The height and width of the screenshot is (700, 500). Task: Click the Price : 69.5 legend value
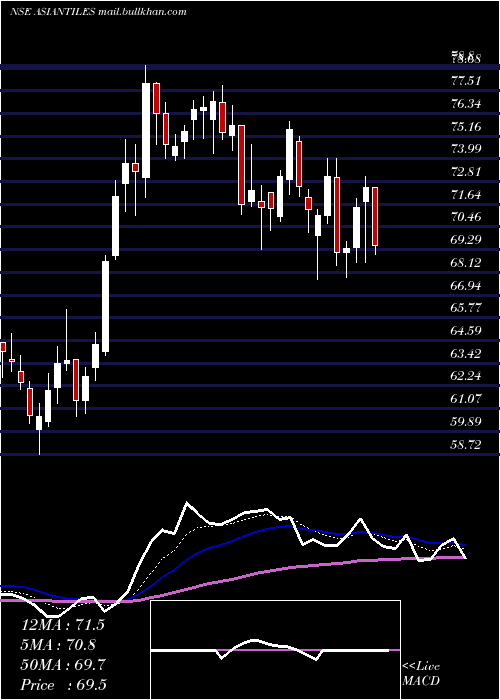point(63,685)
